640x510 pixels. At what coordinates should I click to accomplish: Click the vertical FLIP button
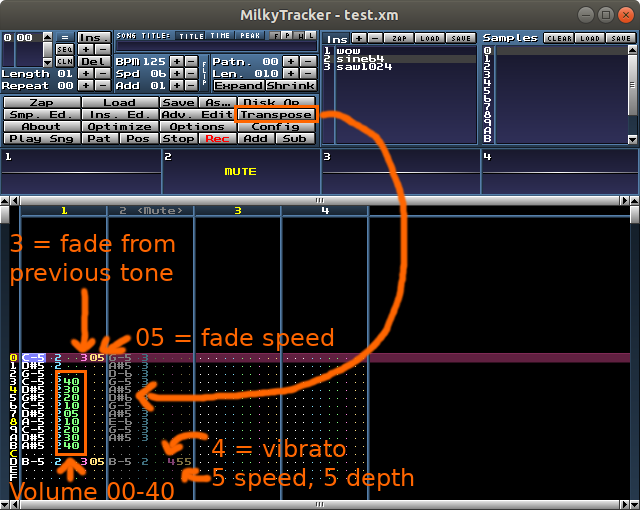pyautogui.click(x=204, y=73)
